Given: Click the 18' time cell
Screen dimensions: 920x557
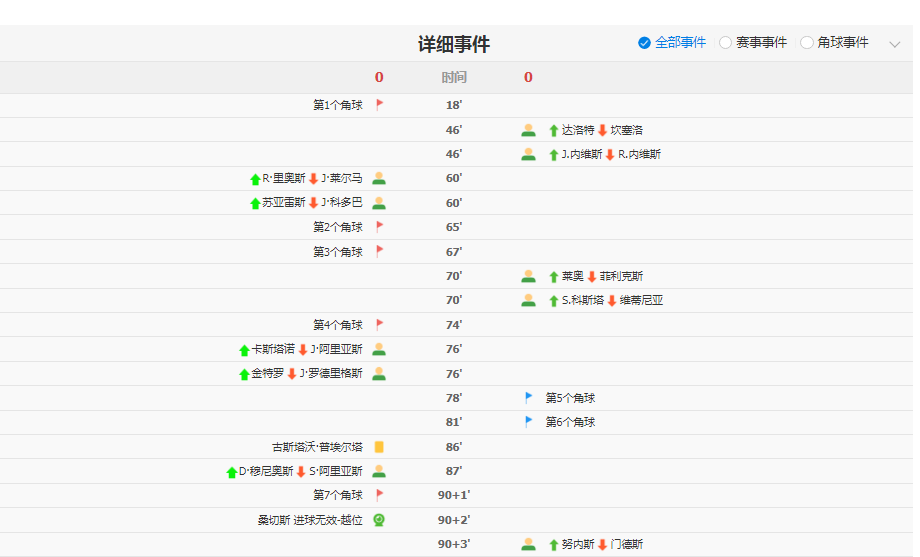Looking at the screenshot, I should click(x=454, y=105).
